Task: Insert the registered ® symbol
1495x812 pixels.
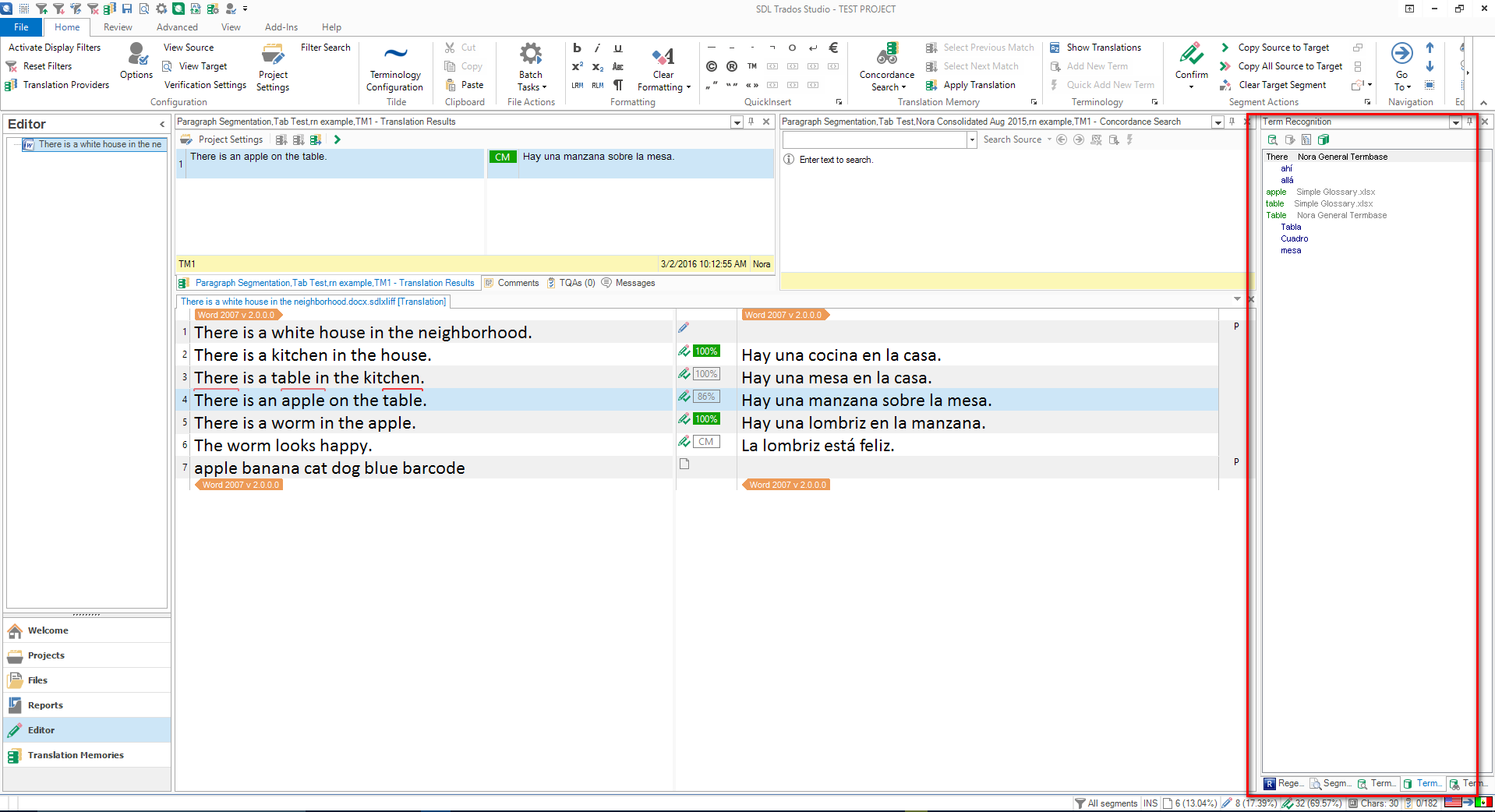Action: (x=731, y=66)
